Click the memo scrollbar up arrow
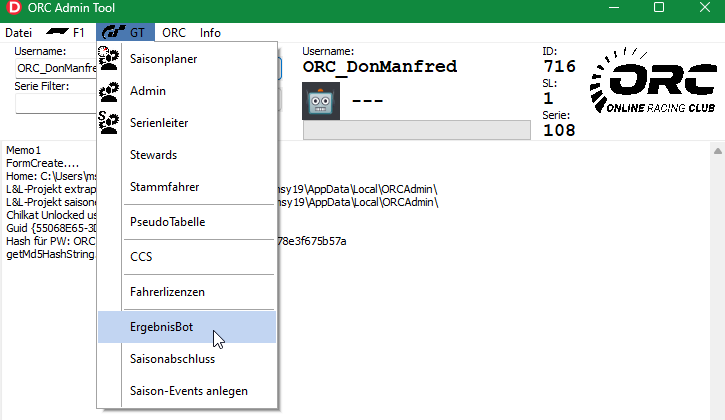This screenshot has height=420, width=725. pos(716,151)
